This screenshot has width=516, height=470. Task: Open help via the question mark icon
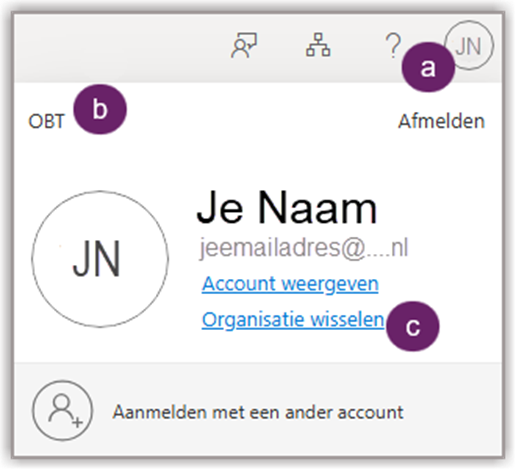[x=393, y=45]
